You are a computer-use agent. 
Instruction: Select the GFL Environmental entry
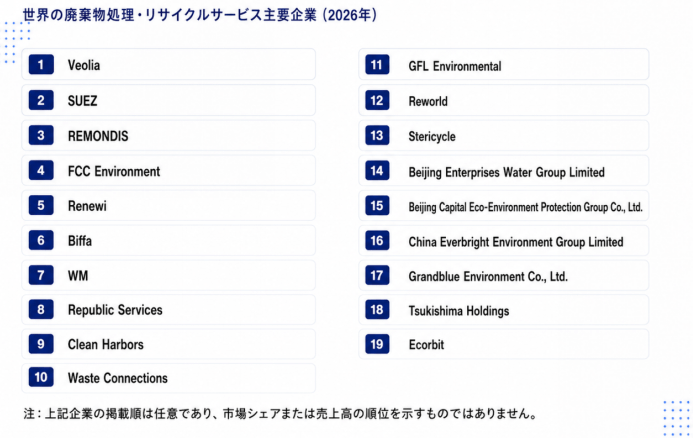(503, 65)
